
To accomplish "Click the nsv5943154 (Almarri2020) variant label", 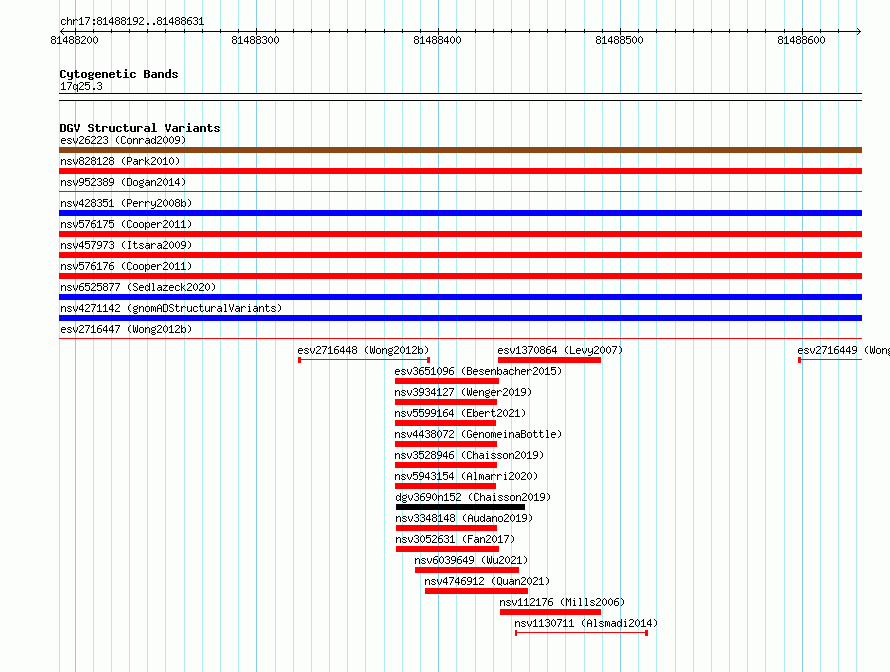I will click(x=466, y=476).
